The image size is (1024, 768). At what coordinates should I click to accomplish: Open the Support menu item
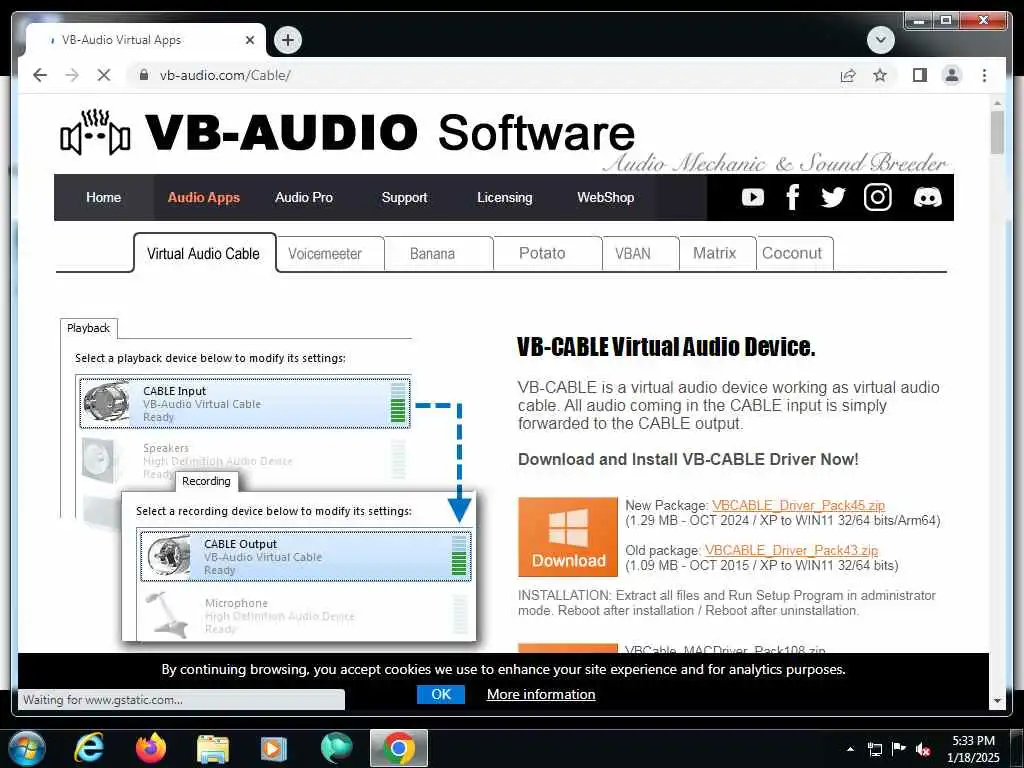(x=404, y=197)
